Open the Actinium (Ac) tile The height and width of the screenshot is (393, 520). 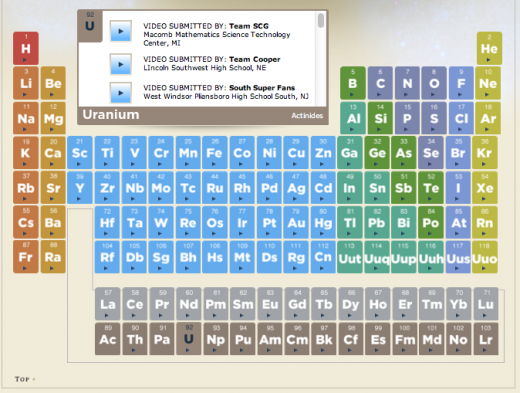click(x=108, y=339)
